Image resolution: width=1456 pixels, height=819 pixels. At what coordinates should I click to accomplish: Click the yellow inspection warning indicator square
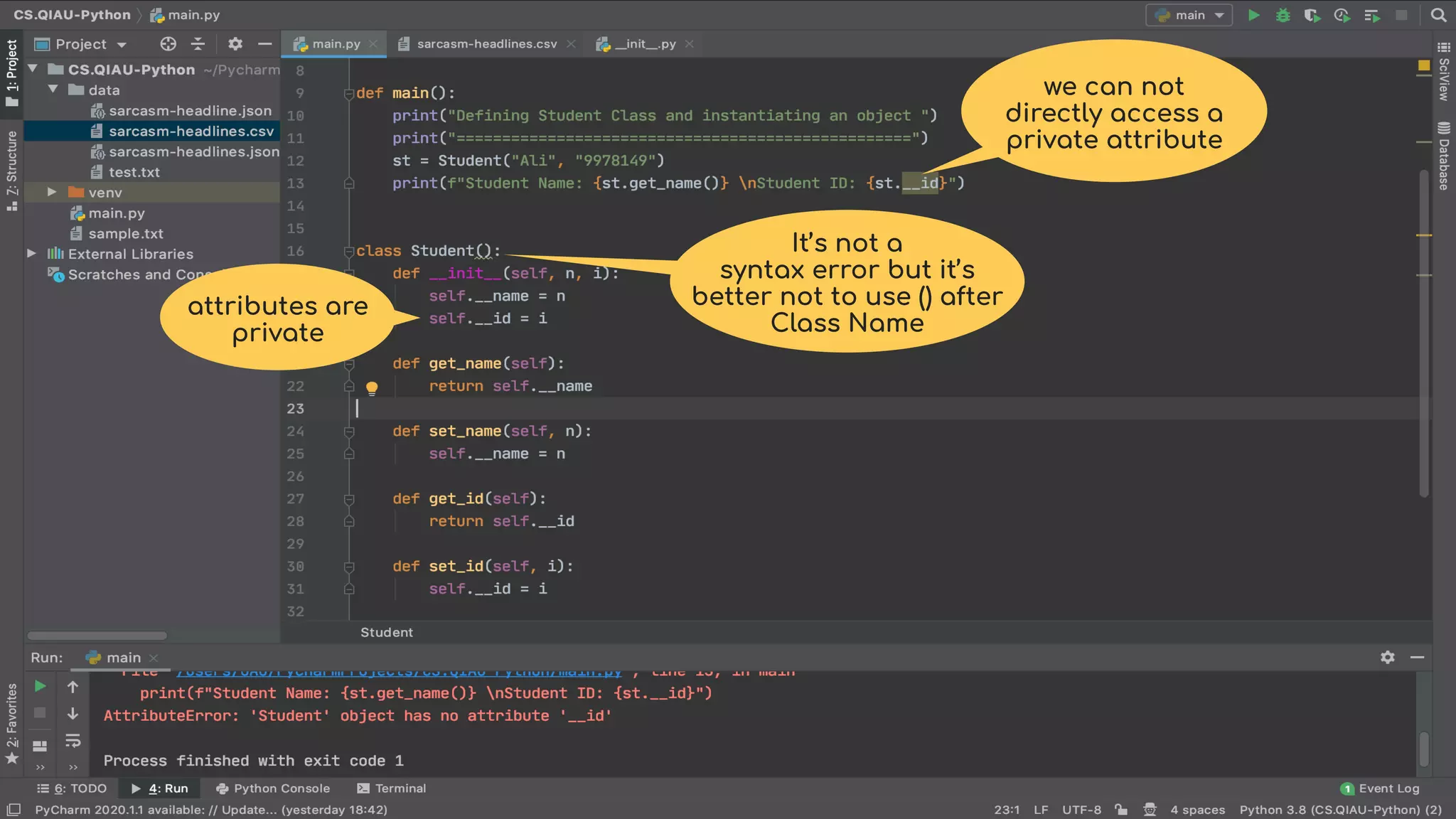(x=1423, y=65)
